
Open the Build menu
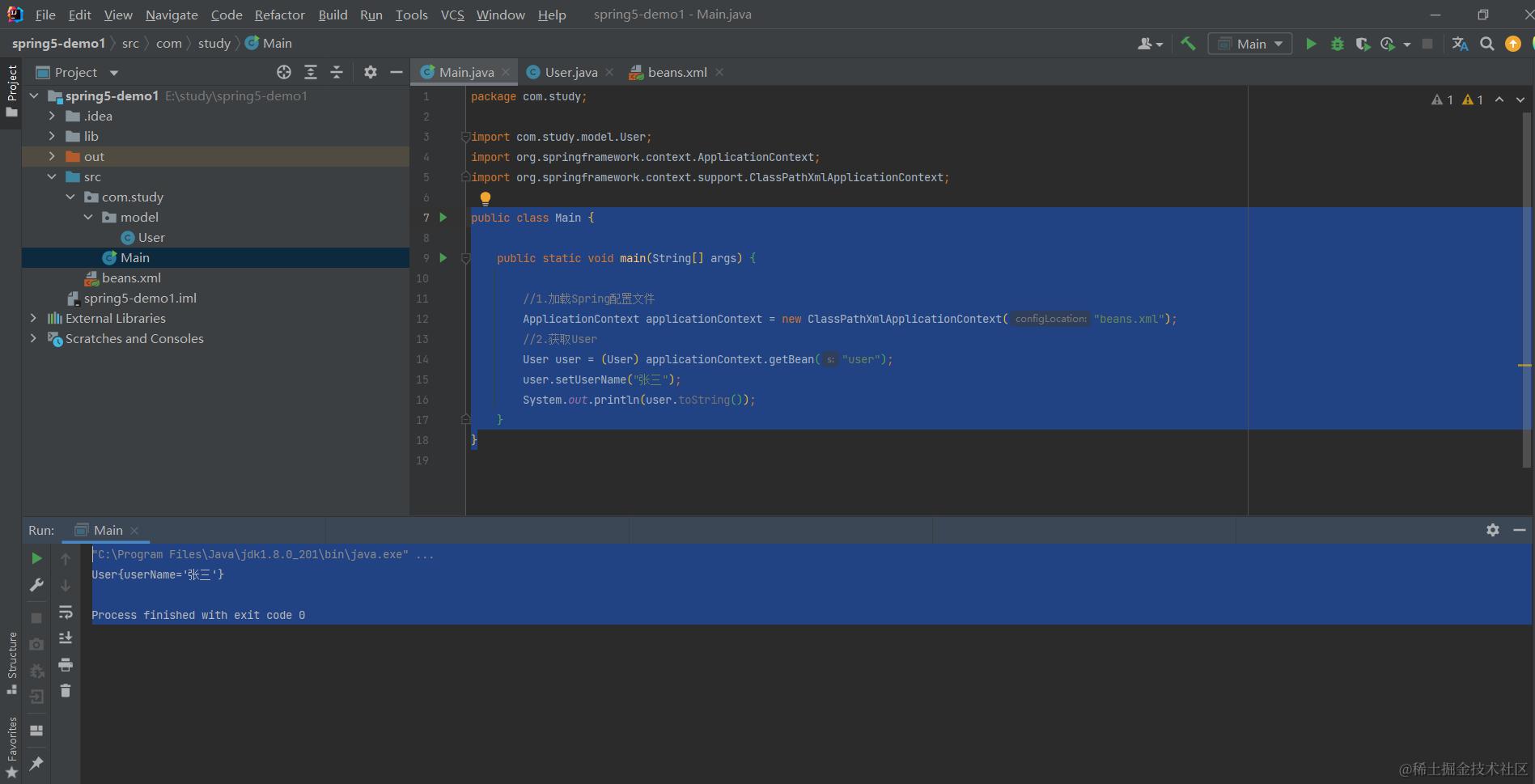333,15
